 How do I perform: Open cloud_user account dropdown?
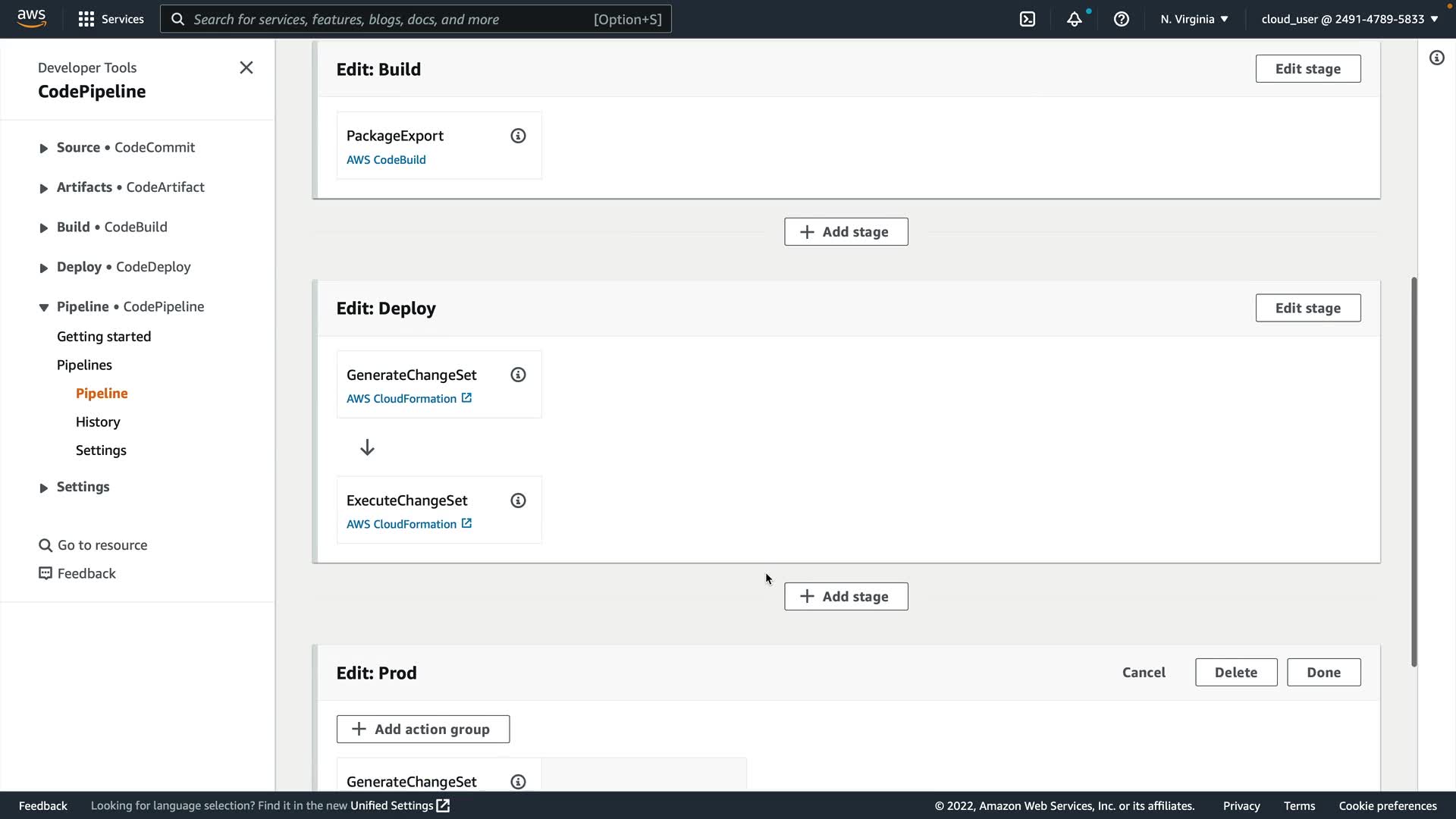[1349, 19]
